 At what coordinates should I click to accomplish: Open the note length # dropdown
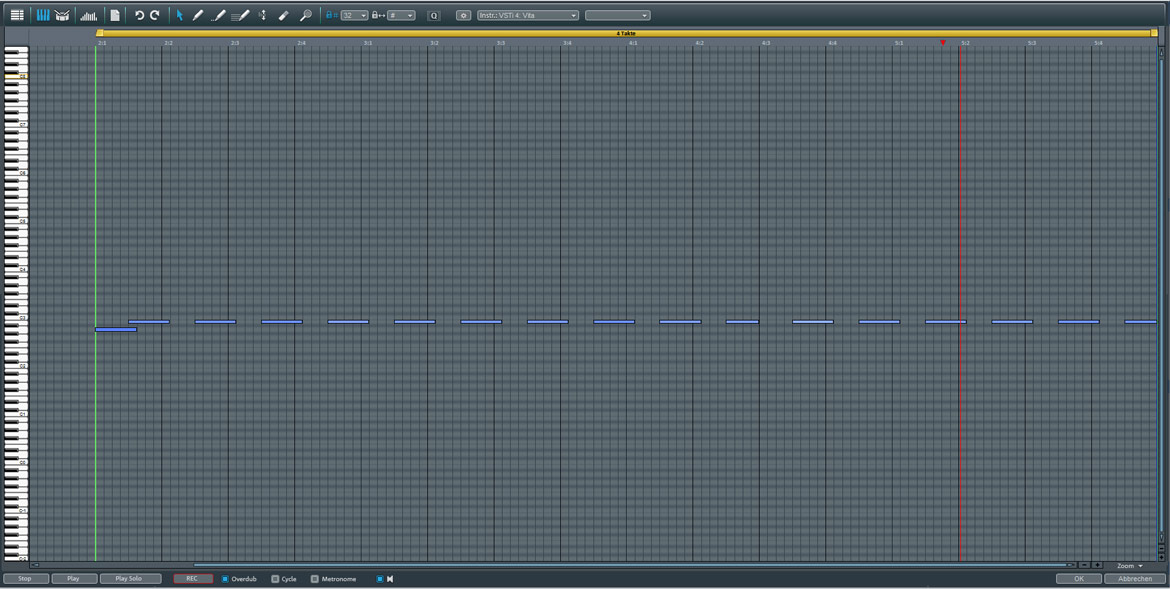point(401,15)
